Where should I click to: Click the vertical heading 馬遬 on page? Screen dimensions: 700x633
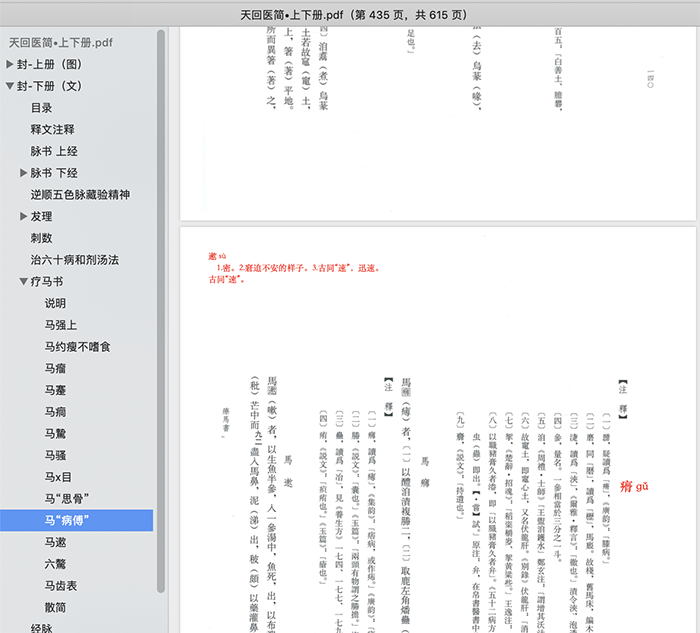tap(288, 472)
